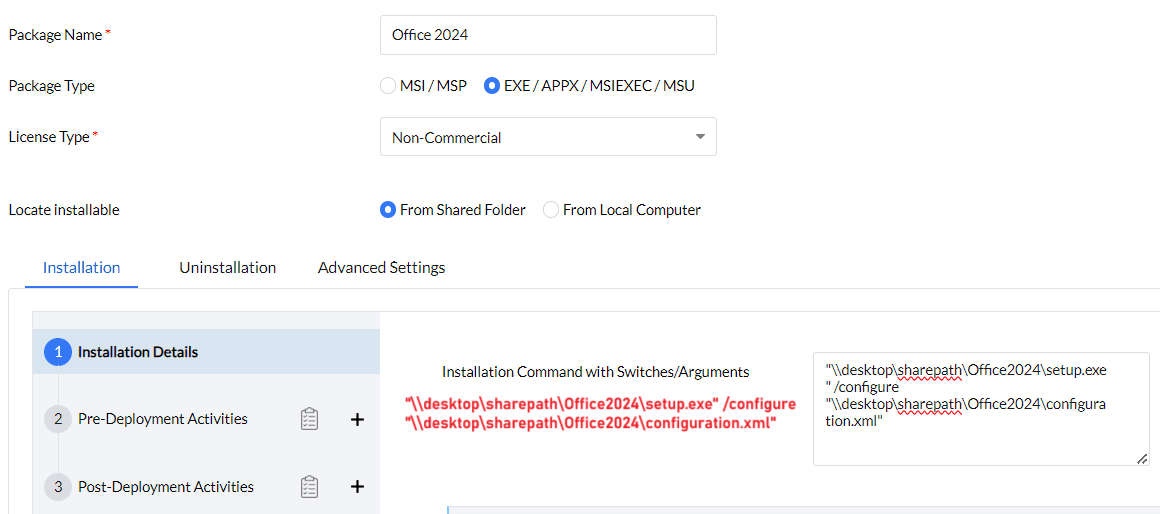
Task: Open Pre-Deployment Activities templates clipboard icon
Action: click(x=309, y=419)
